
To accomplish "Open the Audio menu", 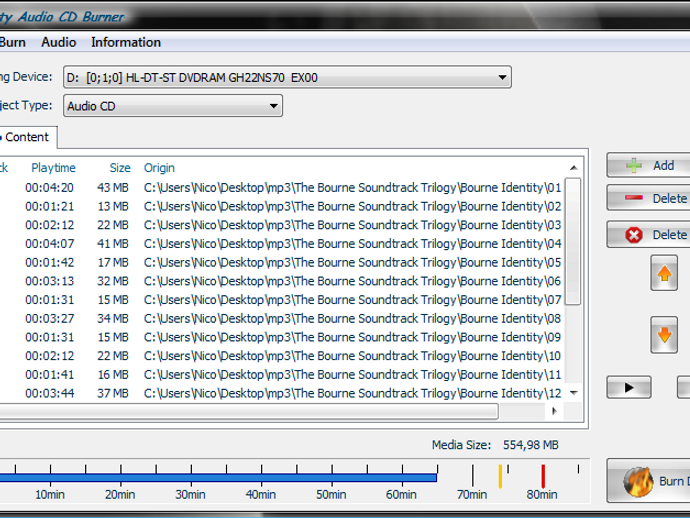I will pos(59,42).
